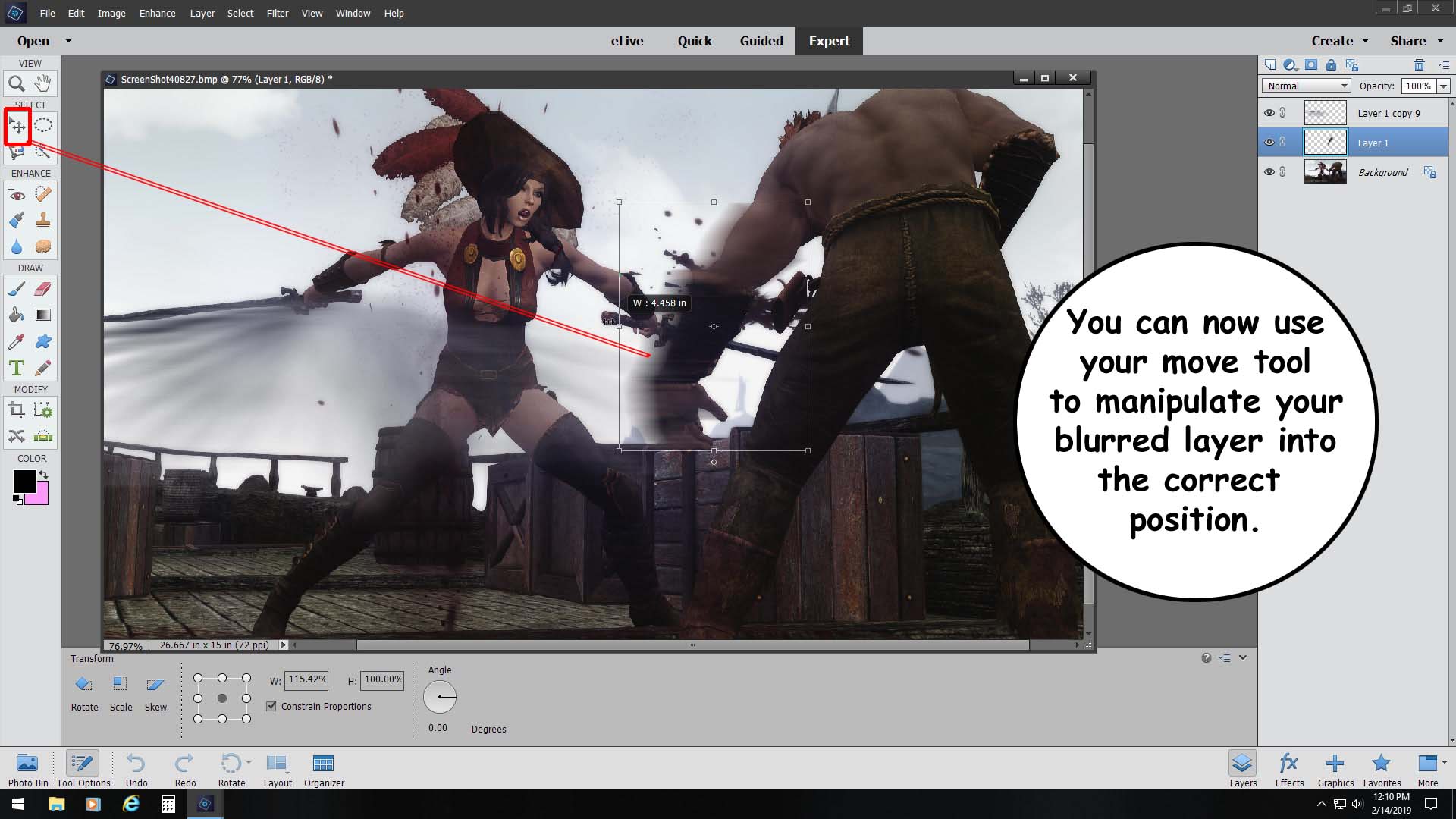The image size is (1456, 819).
Task: Switch to the Quick tab
Action: (695, 41)
